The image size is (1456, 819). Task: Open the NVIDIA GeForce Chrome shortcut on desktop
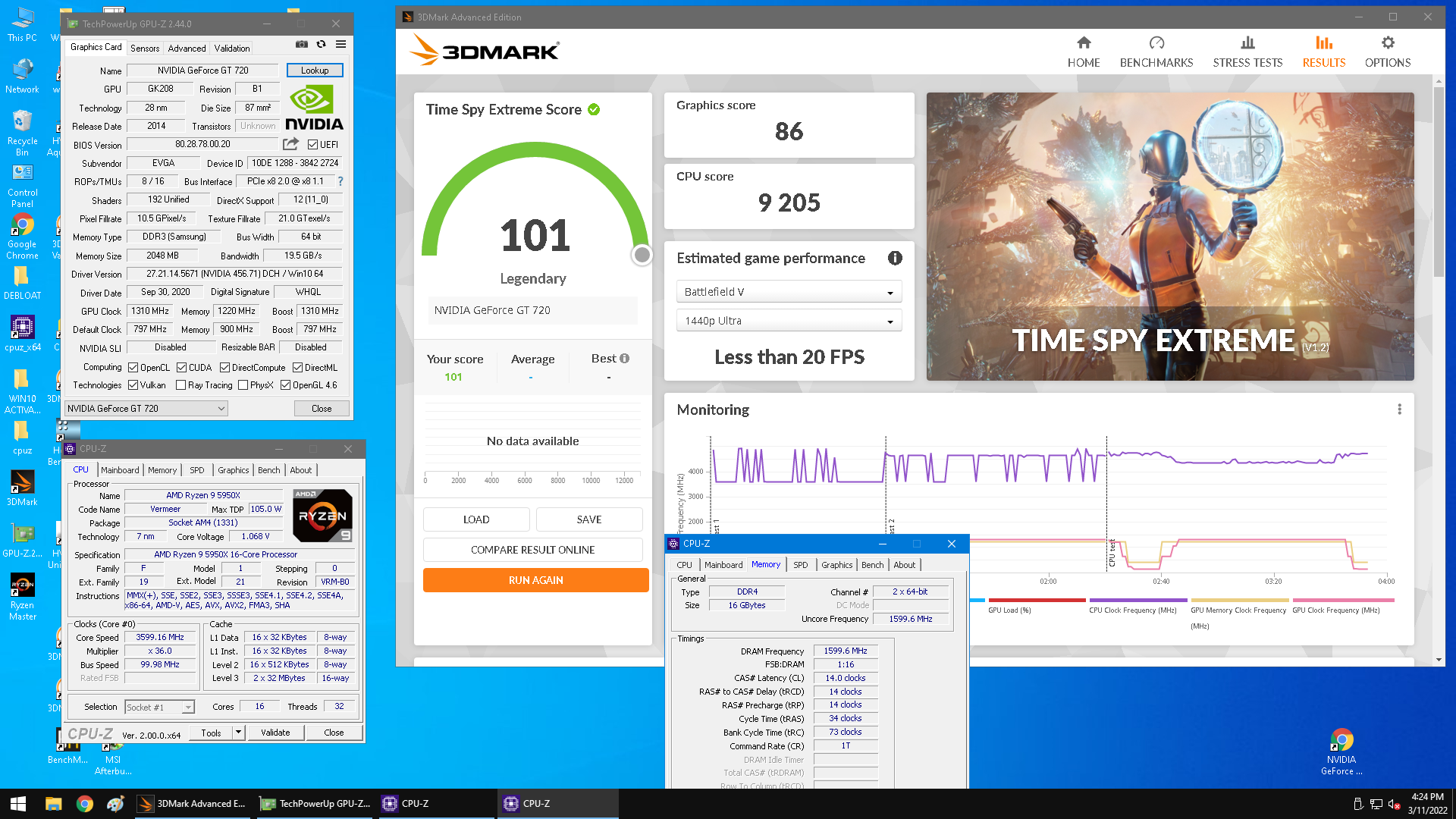(x=1341, y=752)
